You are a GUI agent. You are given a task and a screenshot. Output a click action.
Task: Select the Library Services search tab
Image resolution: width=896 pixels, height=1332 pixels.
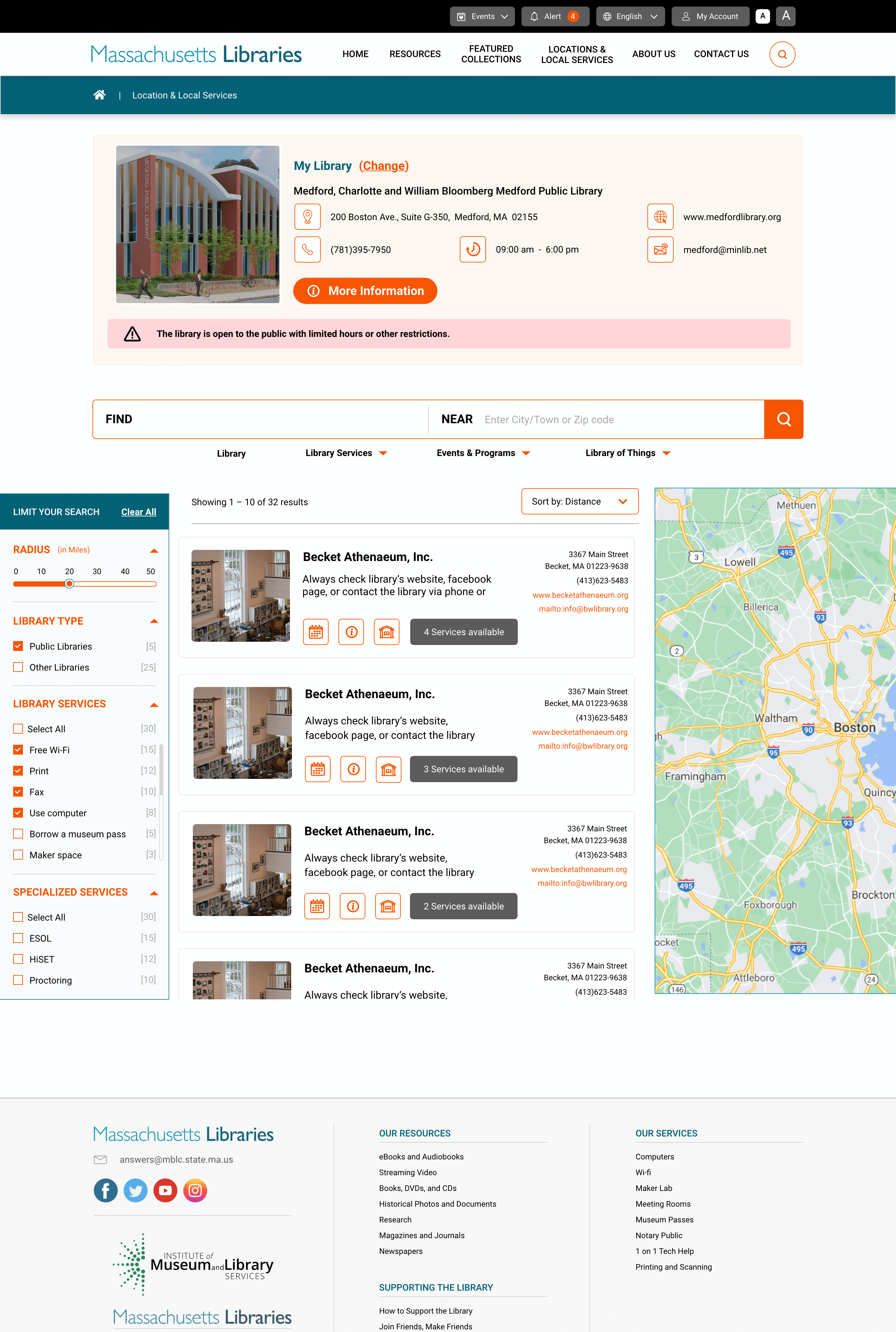pyautogui.click(x=346, y=453)
